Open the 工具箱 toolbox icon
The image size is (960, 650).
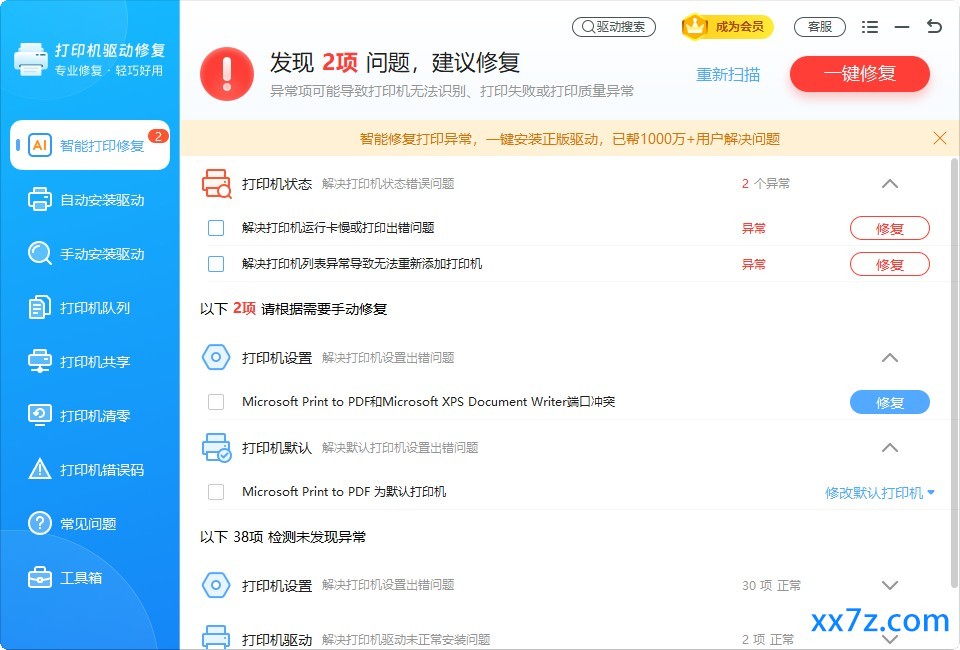(40, 577)
